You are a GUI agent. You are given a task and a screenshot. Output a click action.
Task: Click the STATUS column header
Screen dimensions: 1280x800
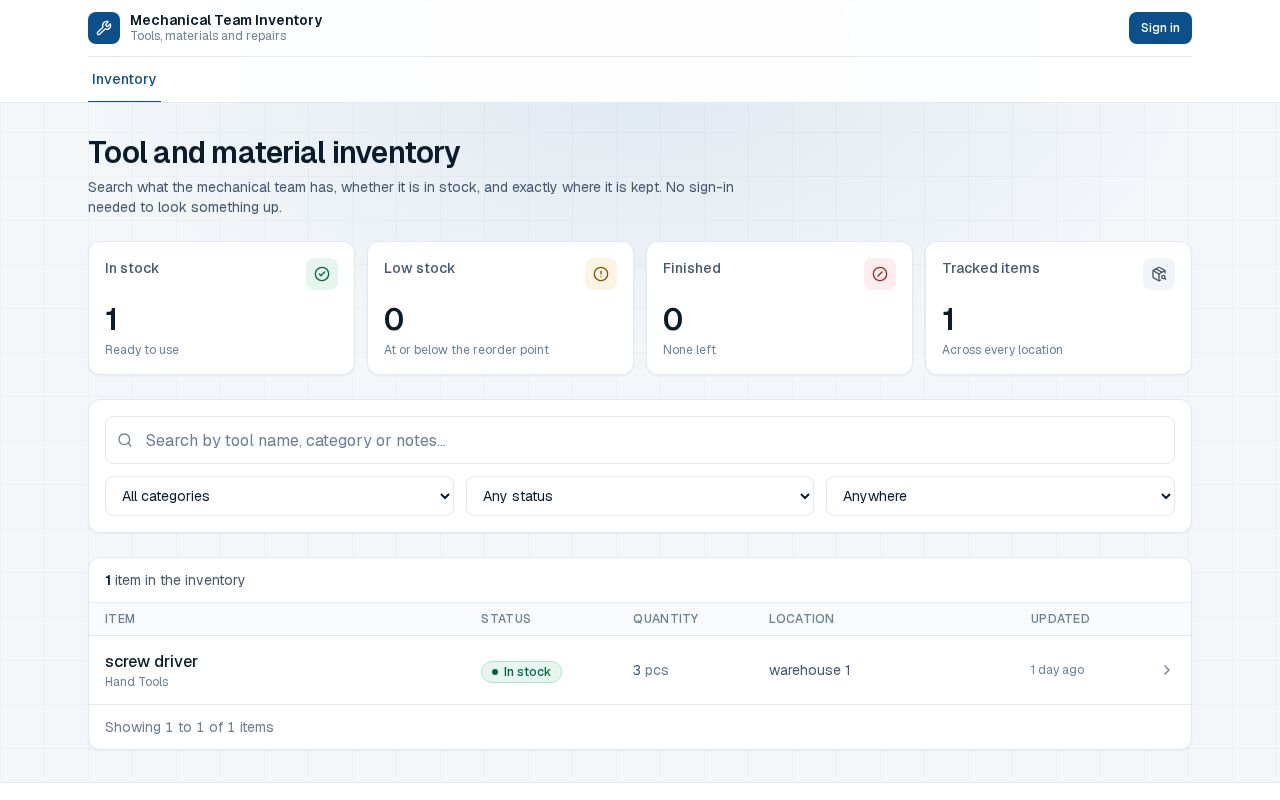point(506,619)
